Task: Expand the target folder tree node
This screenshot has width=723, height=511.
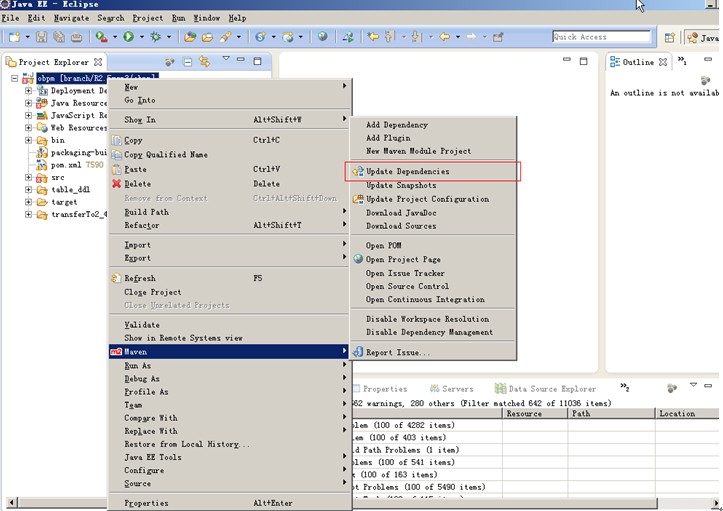Action: click(x=29, y=202)
